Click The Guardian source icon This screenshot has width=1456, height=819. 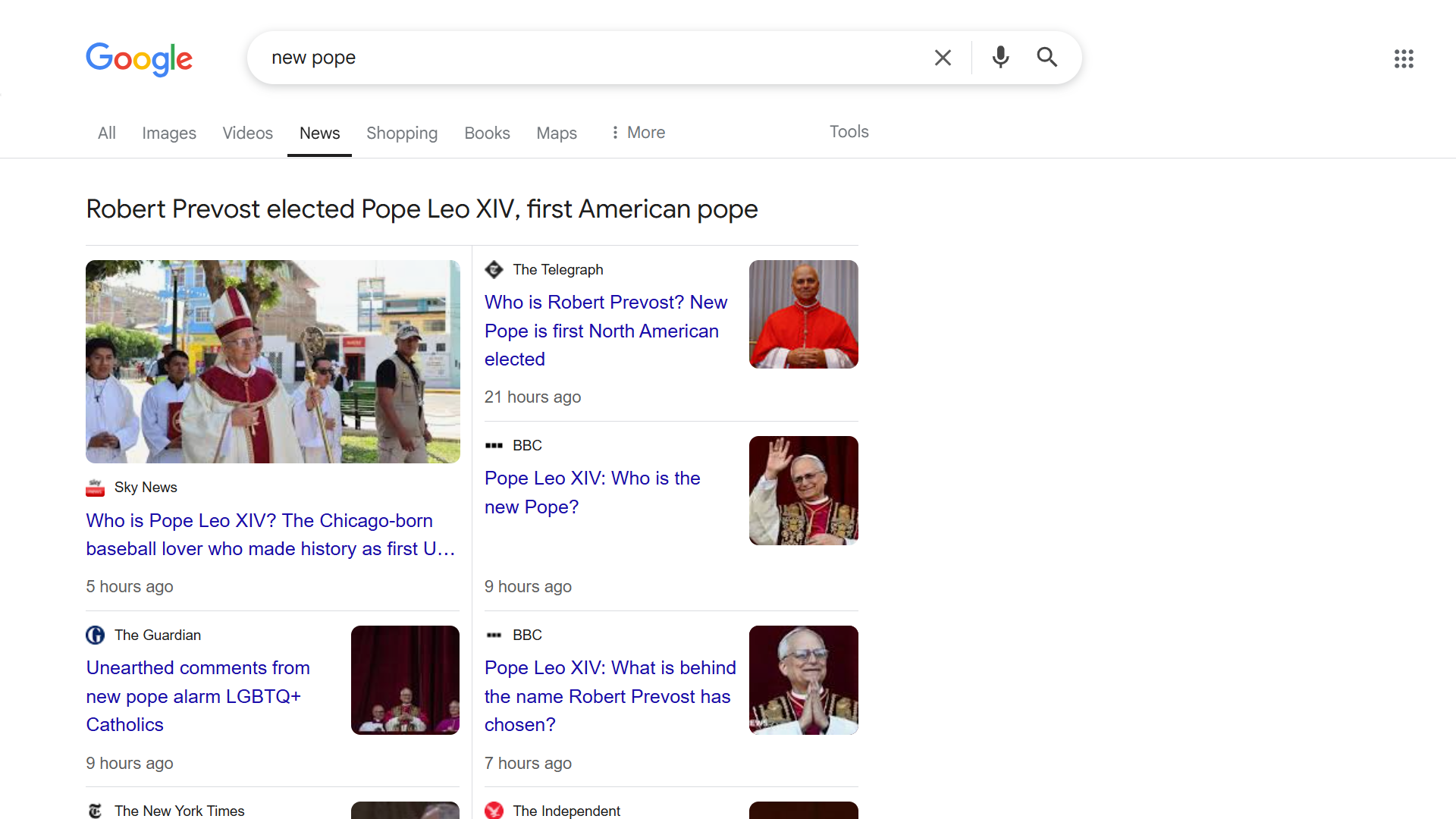coord(95,635)
